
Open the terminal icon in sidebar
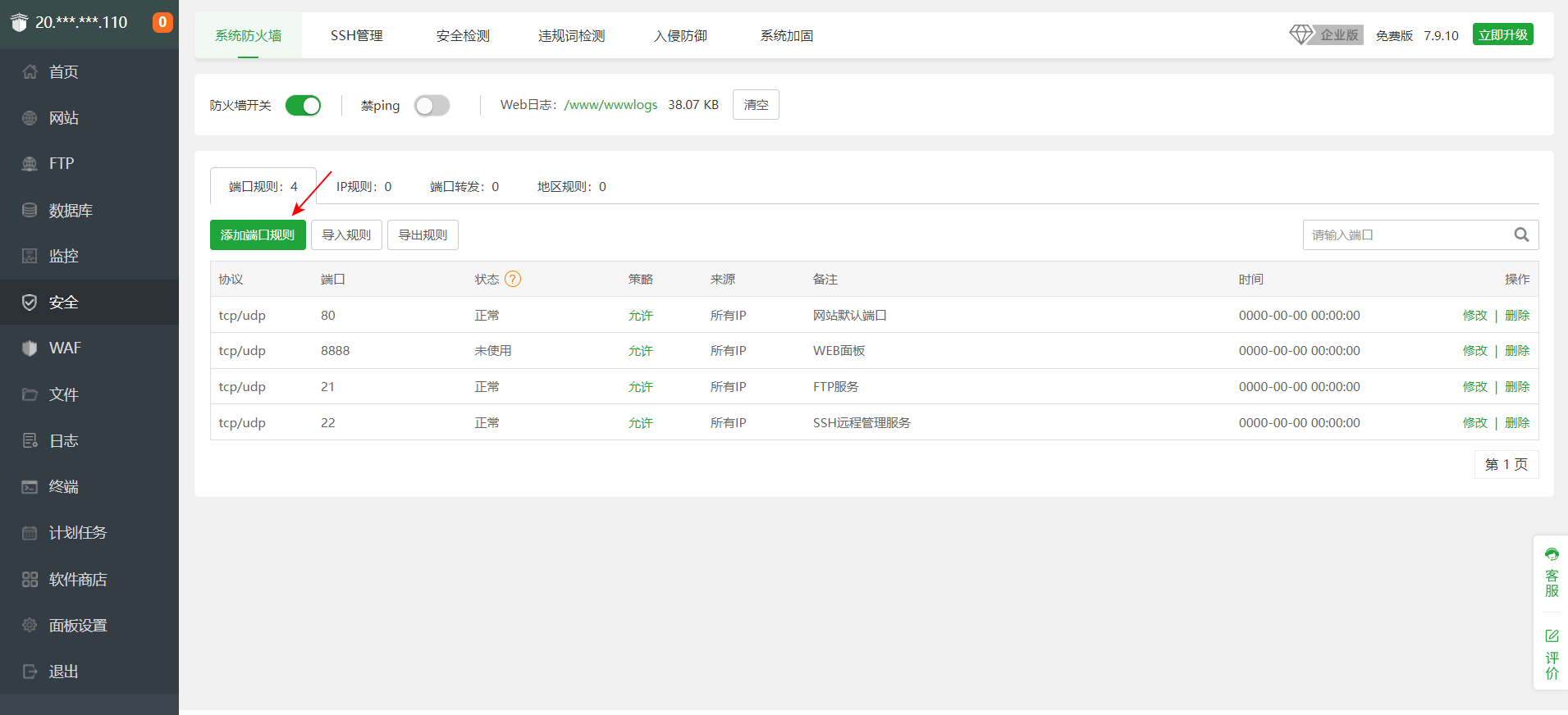(30, 487)
